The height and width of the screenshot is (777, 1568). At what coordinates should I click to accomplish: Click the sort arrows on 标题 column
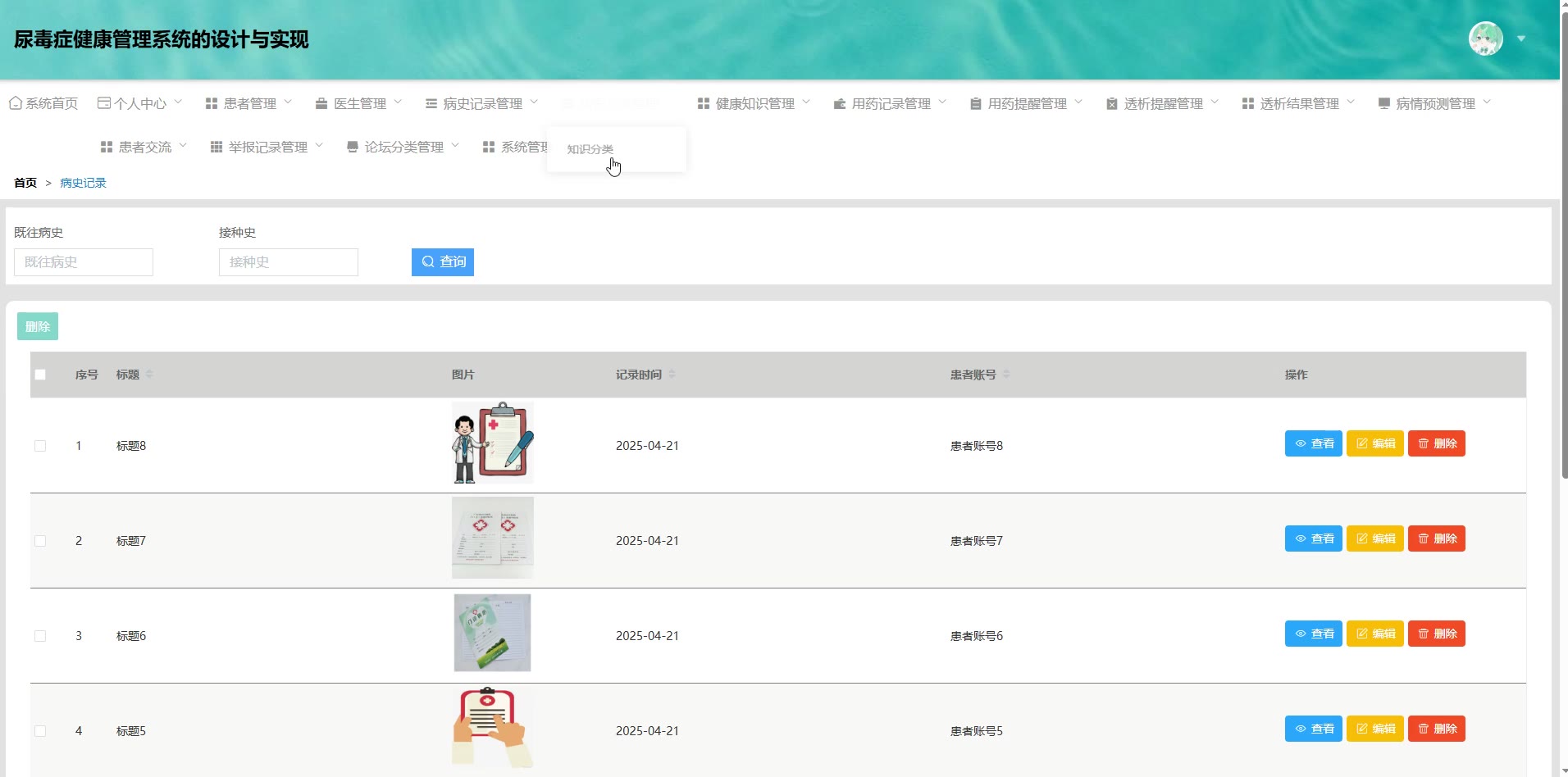pyautogui.click(x=149, y=375)
